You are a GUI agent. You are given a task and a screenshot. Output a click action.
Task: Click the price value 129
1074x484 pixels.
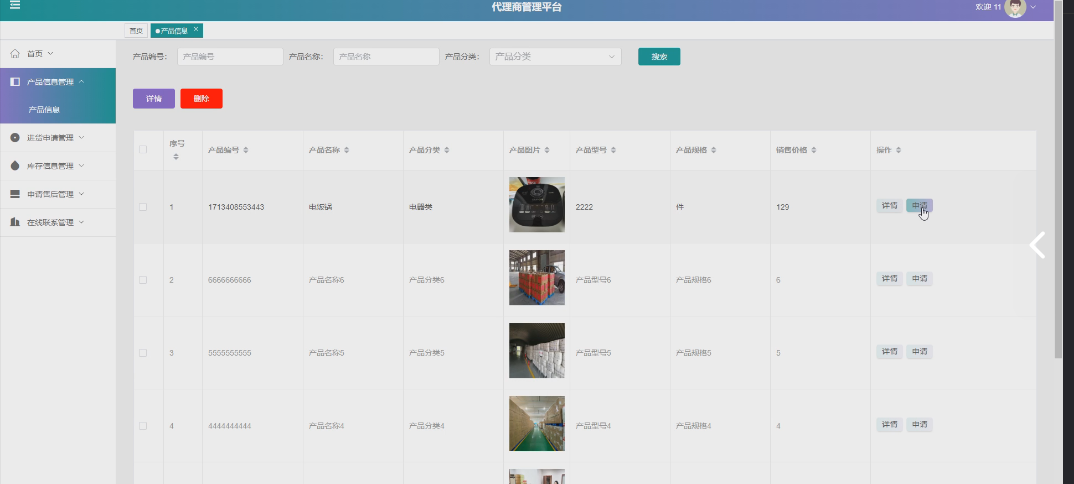point(783,207)
